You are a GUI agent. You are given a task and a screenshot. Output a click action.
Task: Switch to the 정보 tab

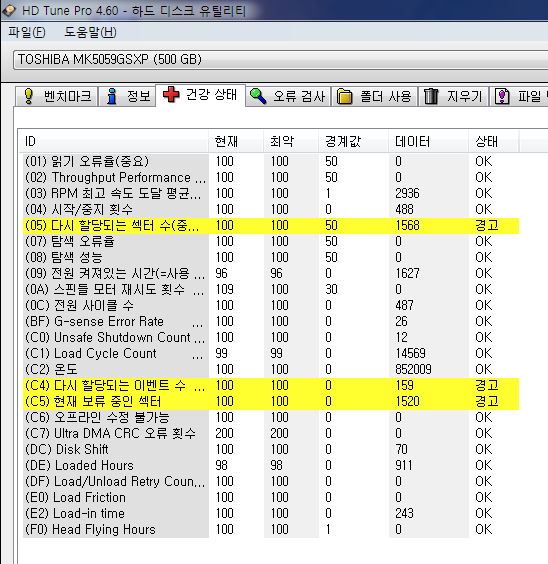click(127, 96)
